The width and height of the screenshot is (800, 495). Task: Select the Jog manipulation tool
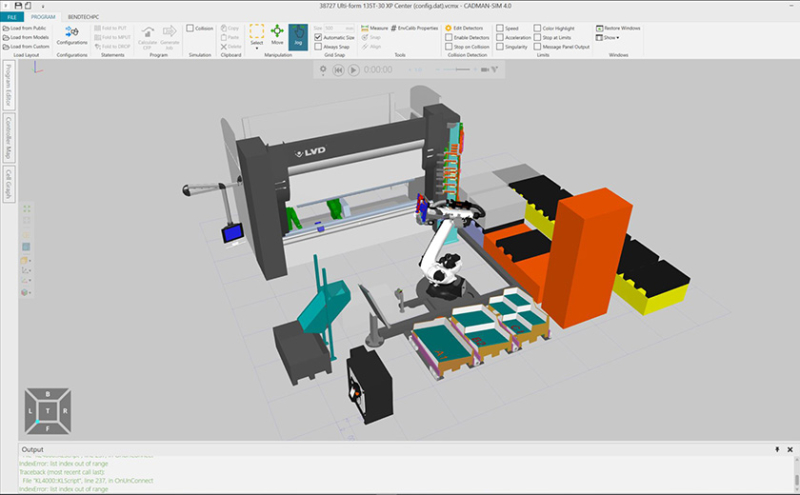pyautogui.click(x=298, y=37)
